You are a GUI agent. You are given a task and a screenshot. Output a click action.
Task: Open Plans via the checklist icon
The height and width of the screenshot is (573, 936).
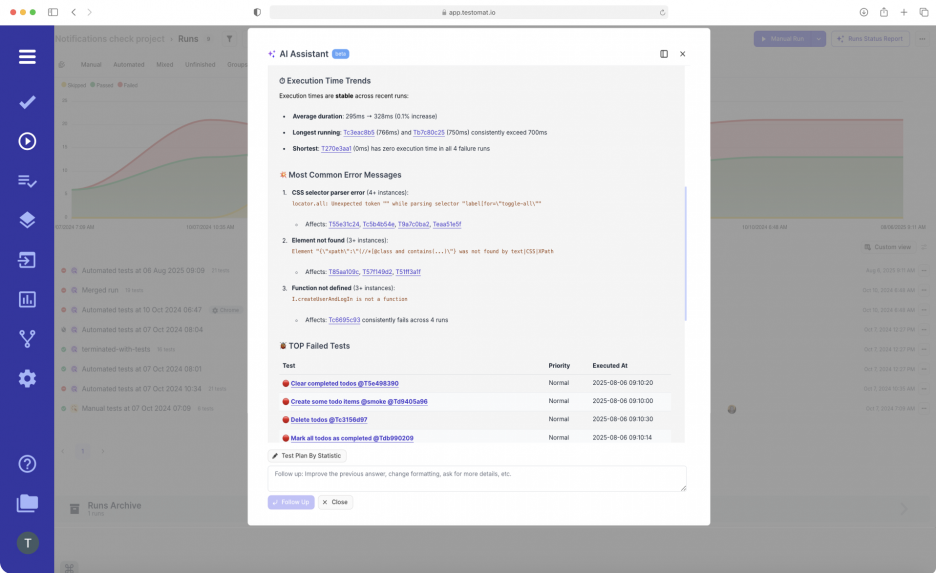(27, 181)
